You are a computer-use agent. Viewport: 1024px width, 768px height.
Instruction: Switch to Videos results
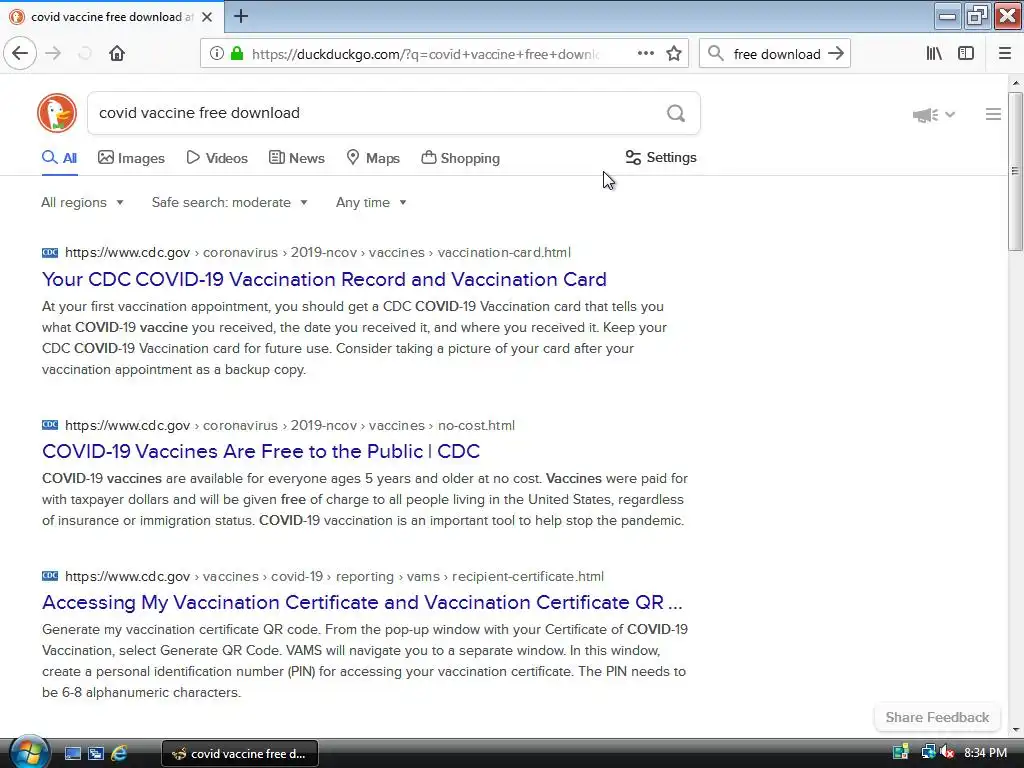click(x=217, y=158)
